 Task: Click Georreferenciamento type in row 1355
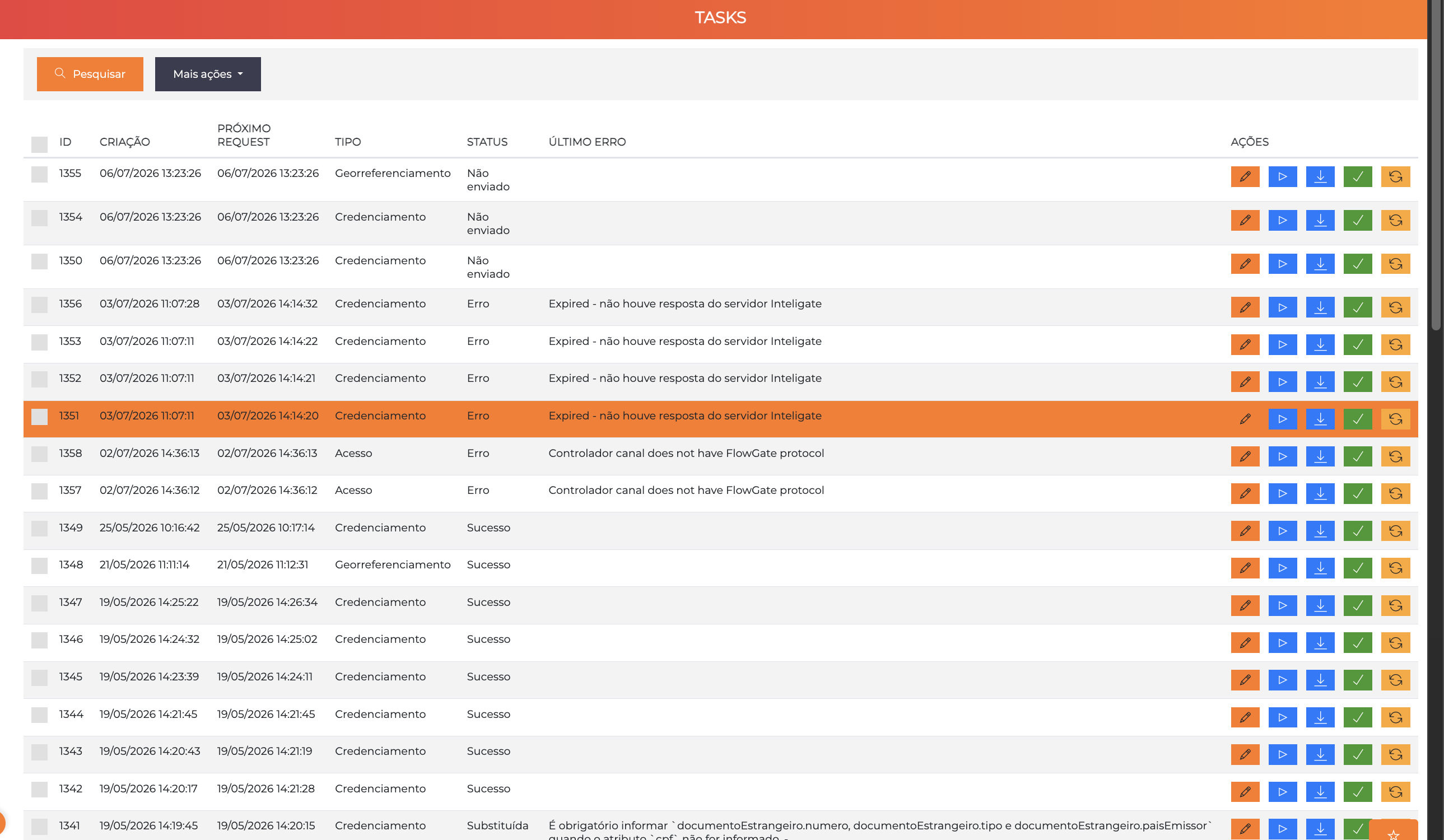click(393, 173)
